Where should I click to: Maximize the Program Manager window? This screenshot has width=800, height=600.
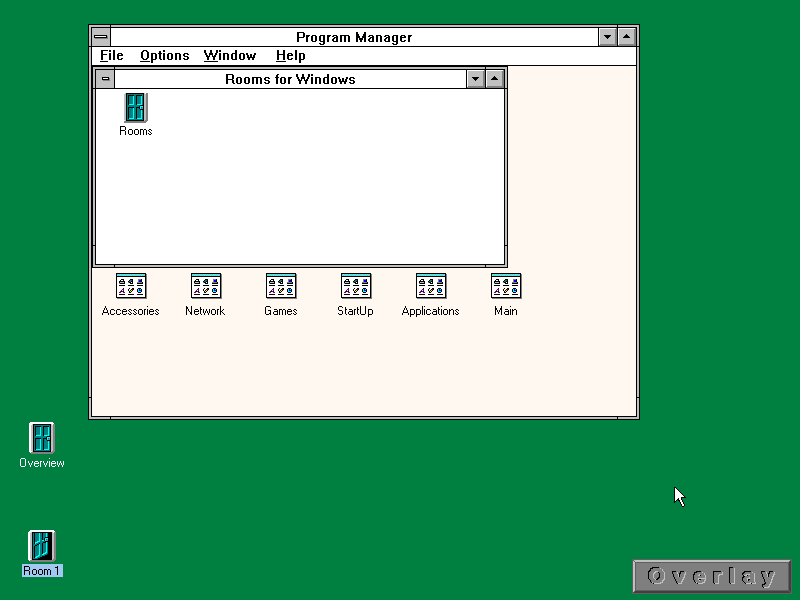(x=627, y=37)
